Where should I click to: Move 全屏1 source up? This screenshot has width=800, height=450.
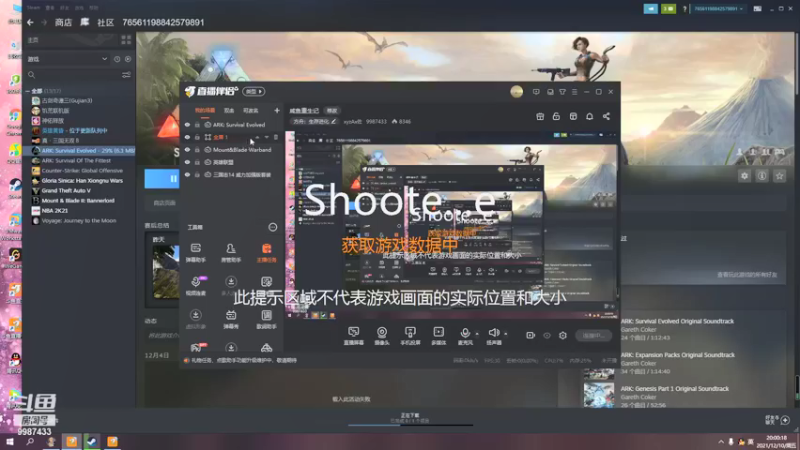[257, 137]
